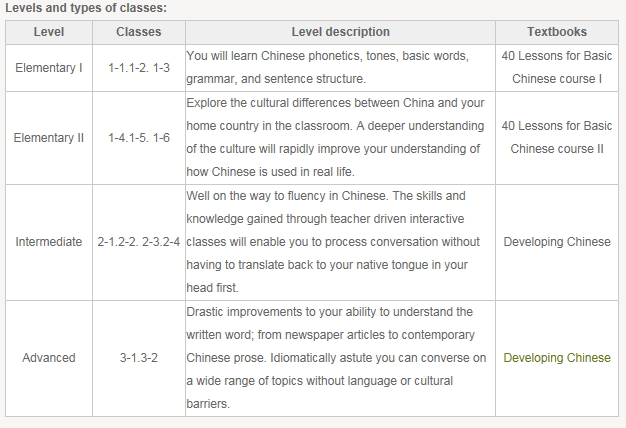Screen dimensions: 626x428
Task: Click the Textbooks column header
Action: [557, 32]
